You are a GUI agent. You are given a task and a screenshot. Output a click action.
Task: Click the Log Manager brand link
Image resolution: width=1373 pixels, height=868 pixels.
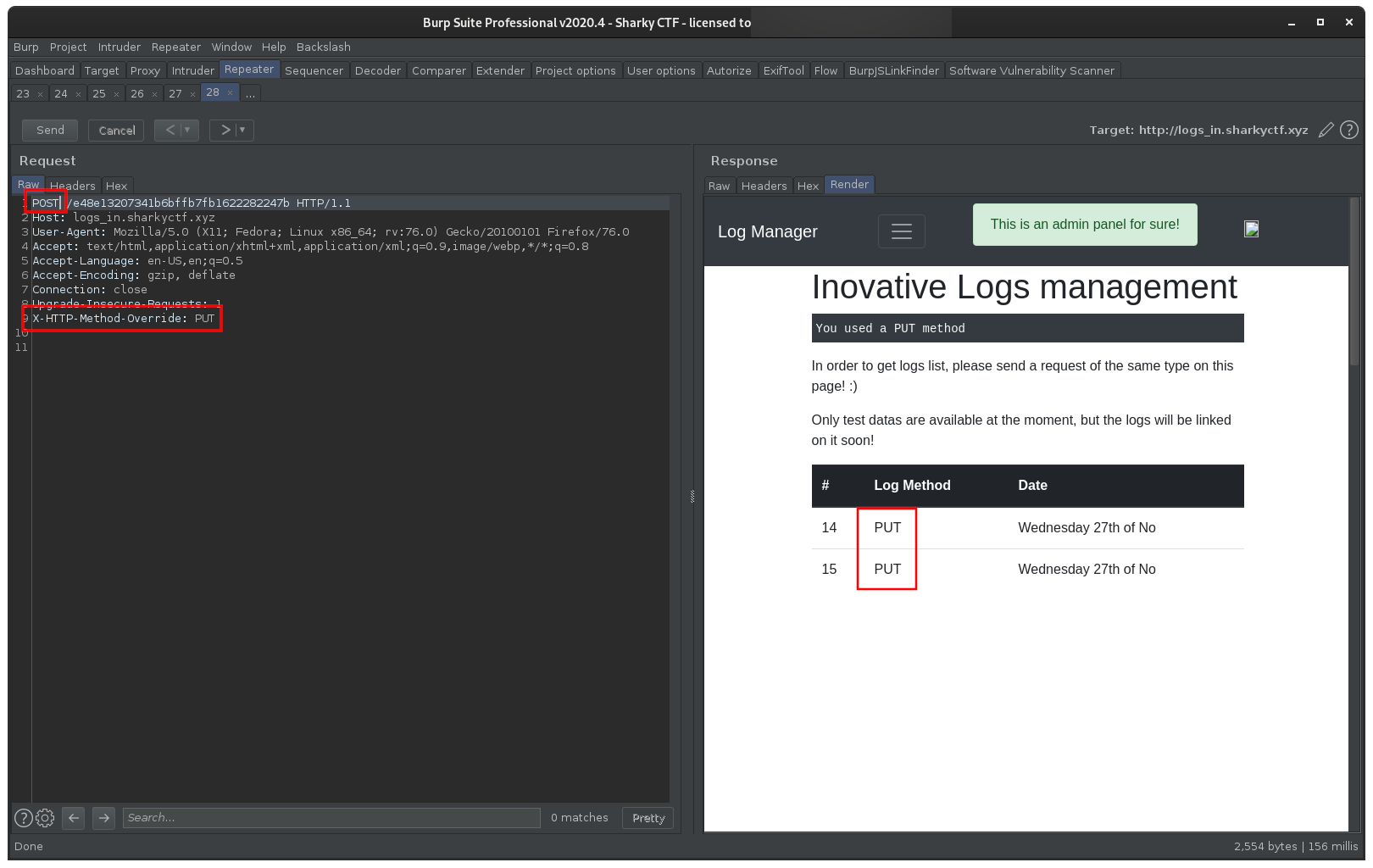tap(768, 231)
